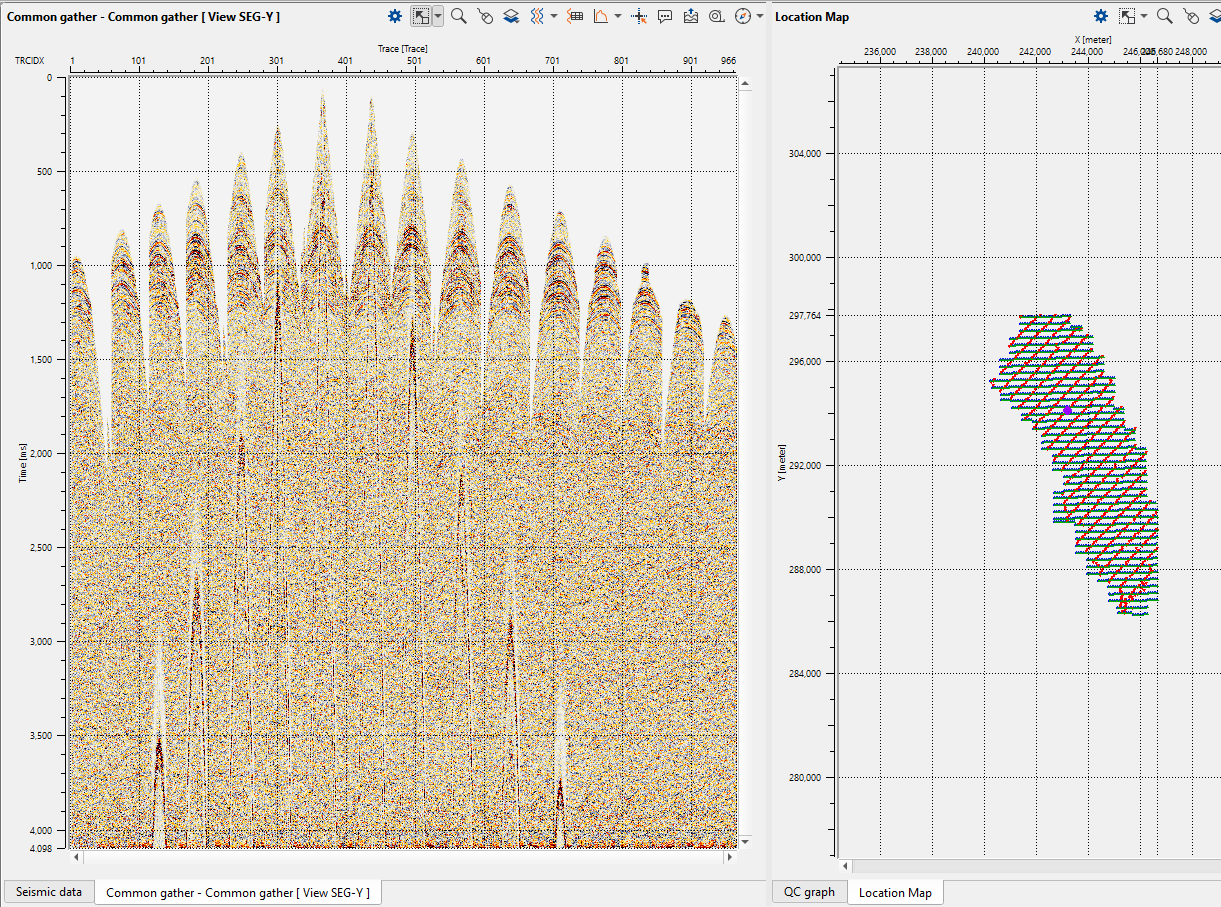Toggle mouse interaction mode in Common gather toolbar

[x=485, y=16]
